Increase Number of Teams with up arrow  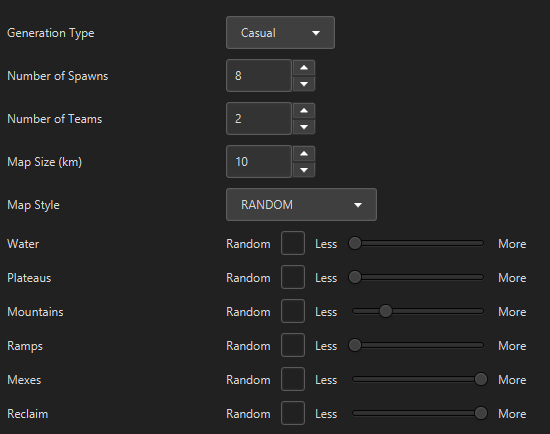point(304,111)
